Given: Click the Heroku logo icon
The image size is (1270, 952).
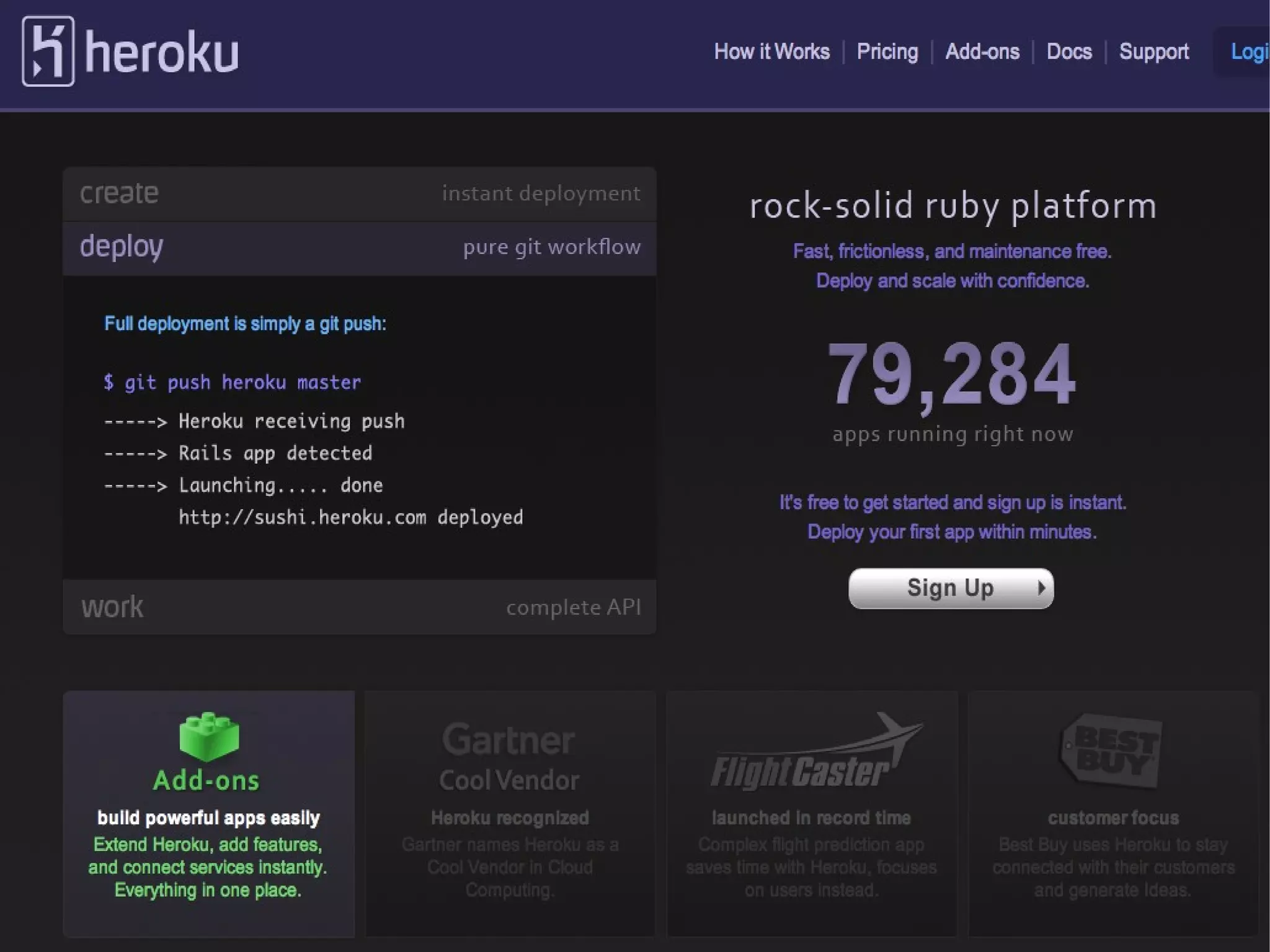Looking at the screenshot, I should click(x=48, y=51).
